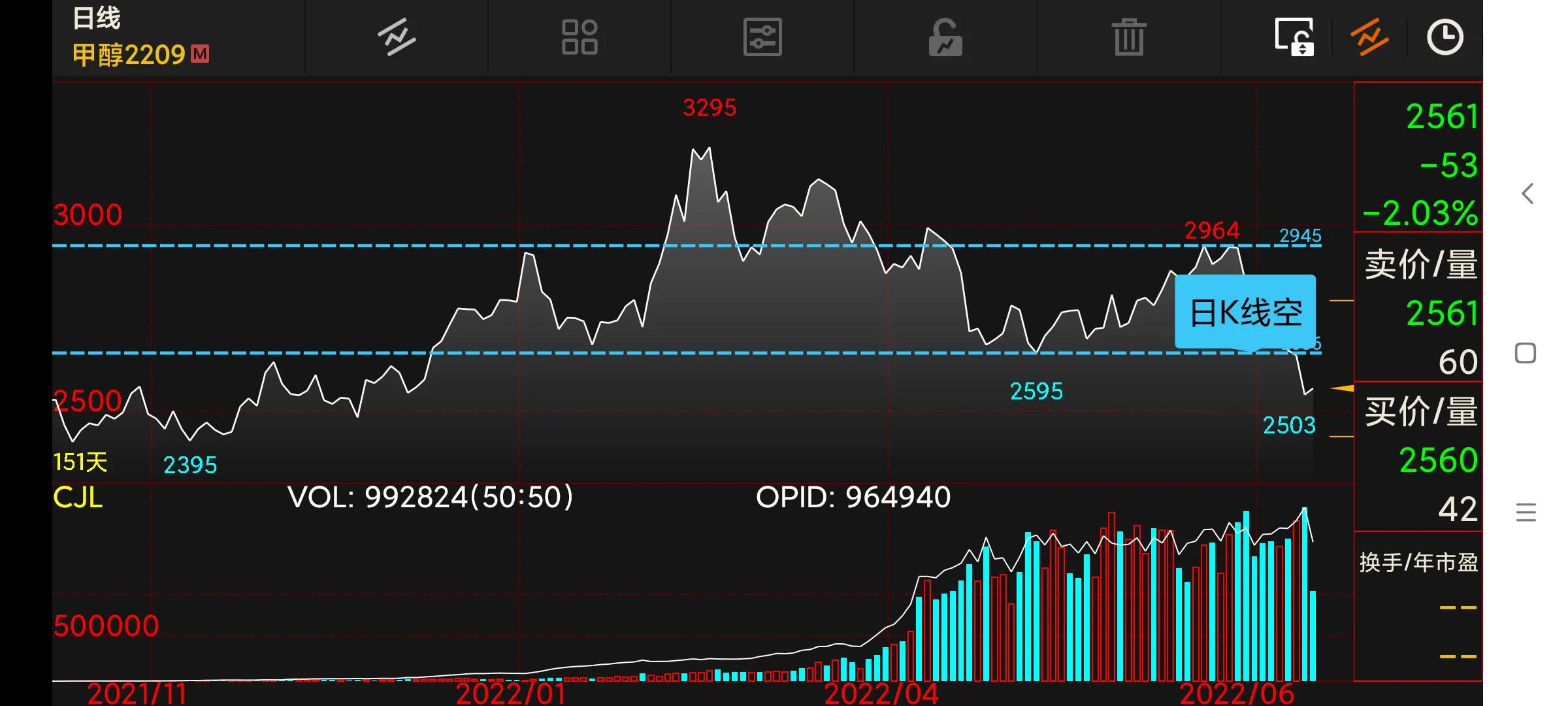The height and width of the screenshot is (706, 1568).
Task: Switch the 日线 period label
Action: tap(96, 18)
